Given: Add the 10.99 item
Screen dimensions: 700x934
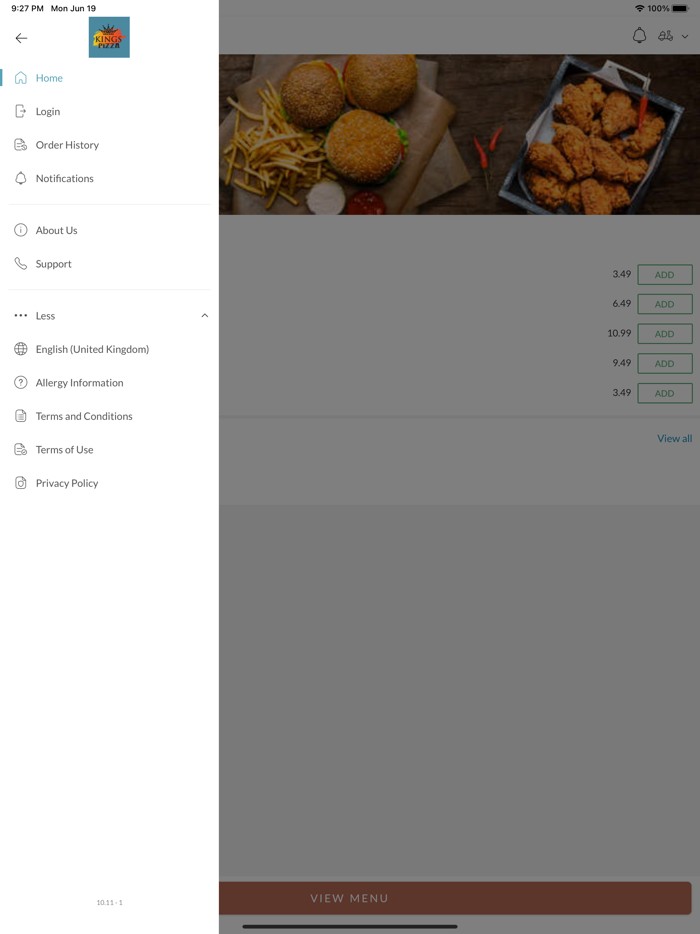Looking at the screenshot, I should point(665,334).
